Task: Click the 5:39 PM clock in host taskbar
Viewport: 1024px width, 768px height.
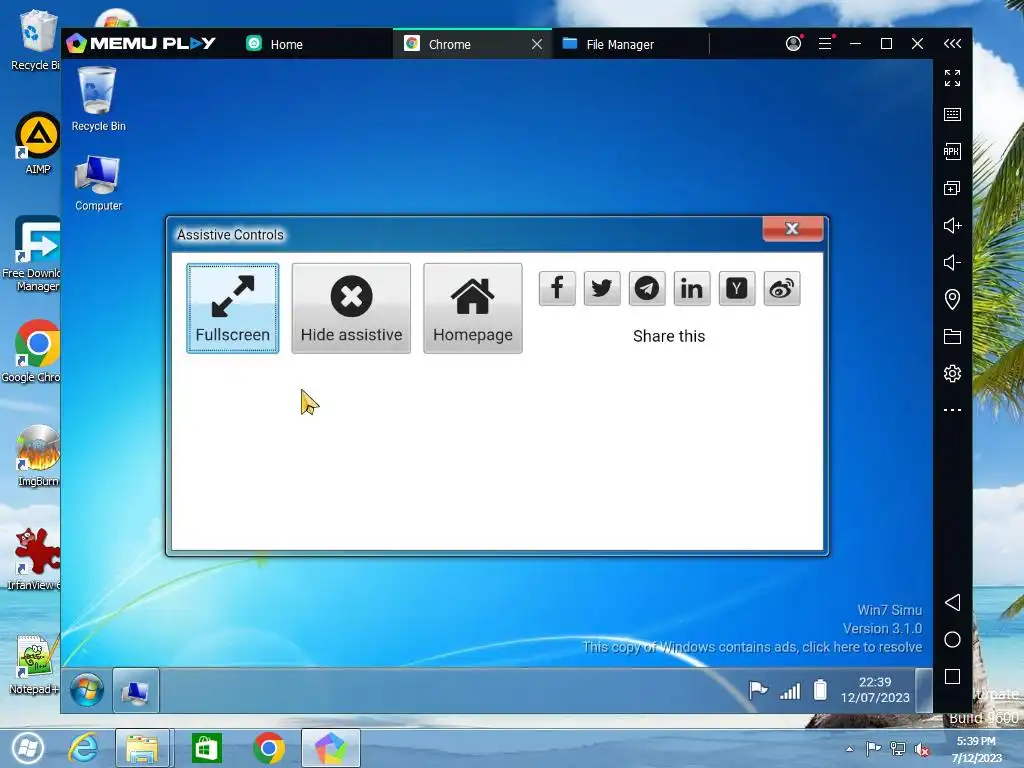Action: 976,749
